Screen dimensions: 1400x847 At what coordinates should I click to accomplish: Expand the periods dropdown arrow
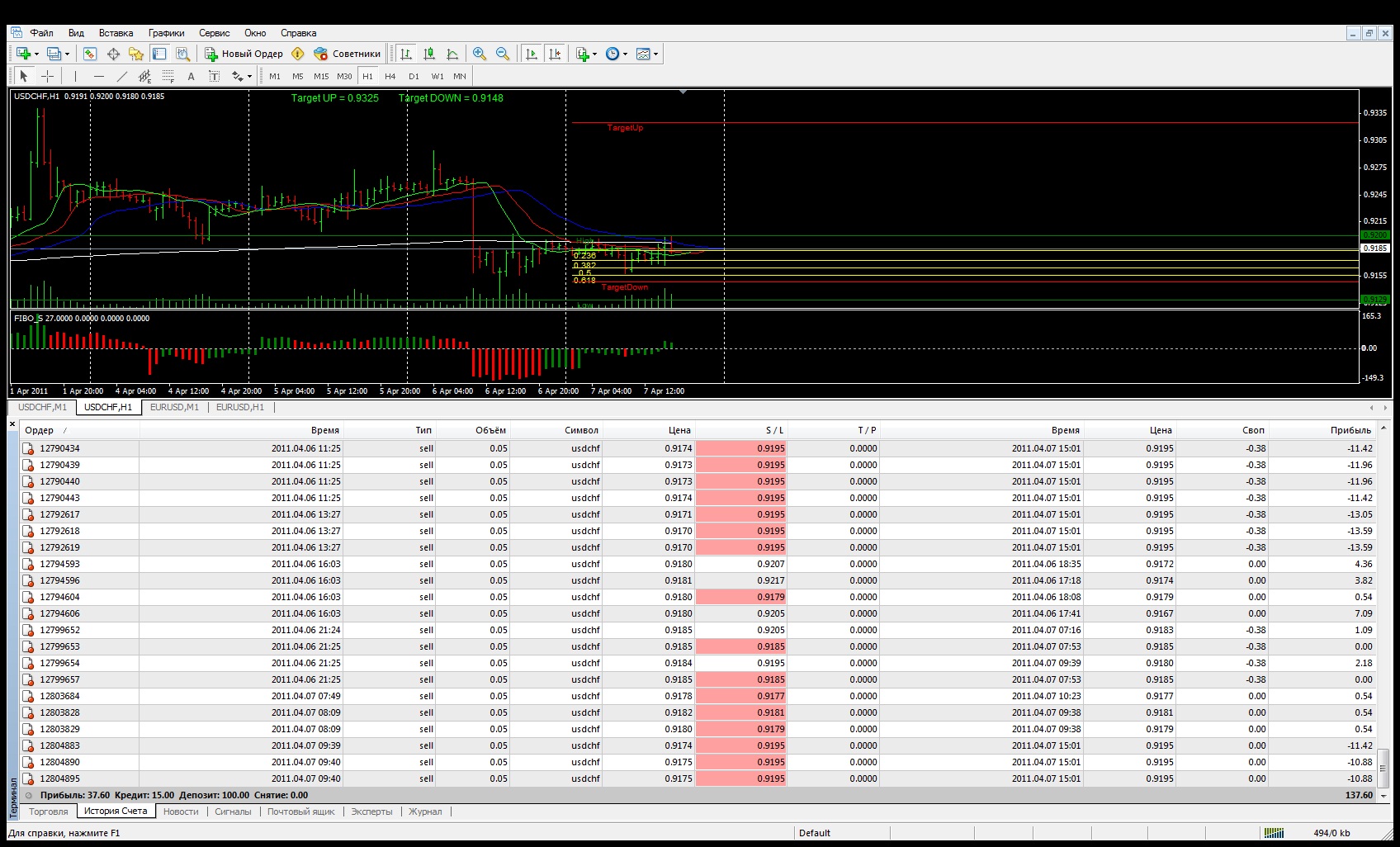click(625, 54)
